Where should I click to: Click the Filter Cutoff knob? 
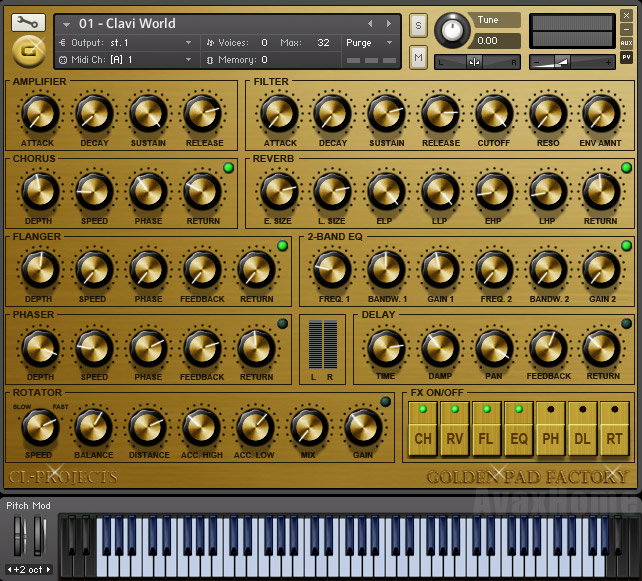pos(494,113)
